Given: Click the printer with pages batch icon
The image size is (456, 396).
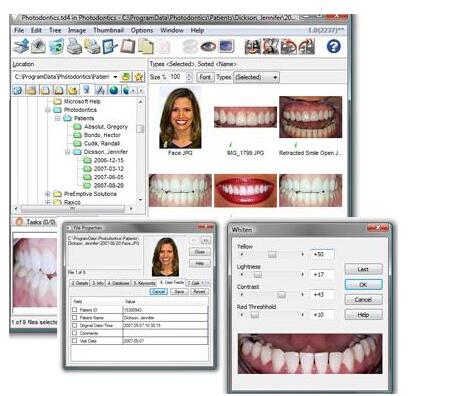Looking at the screenshot, I should pos(92,46).
